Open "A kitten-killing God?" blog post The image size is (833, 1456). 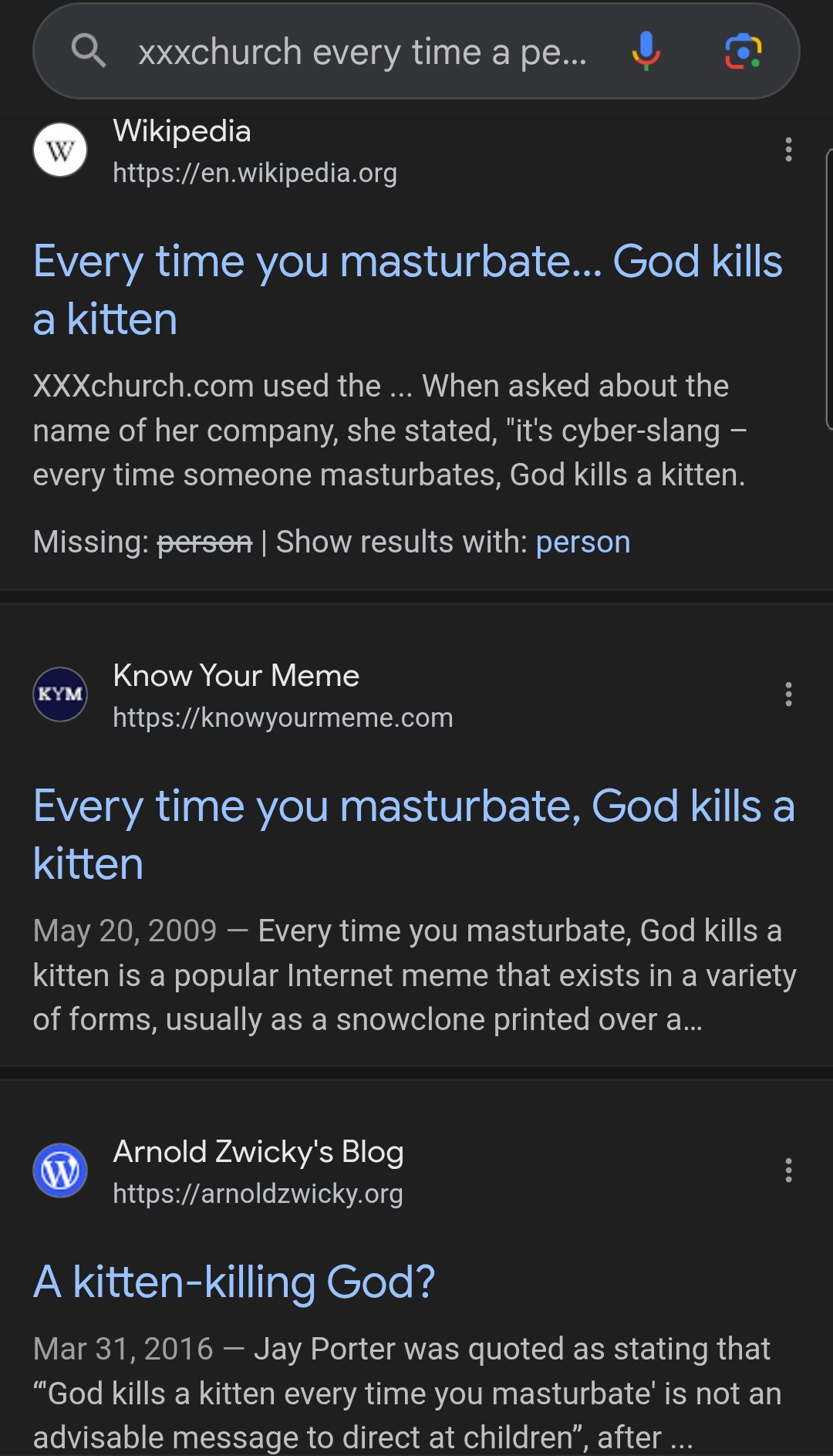(234, 1282)
